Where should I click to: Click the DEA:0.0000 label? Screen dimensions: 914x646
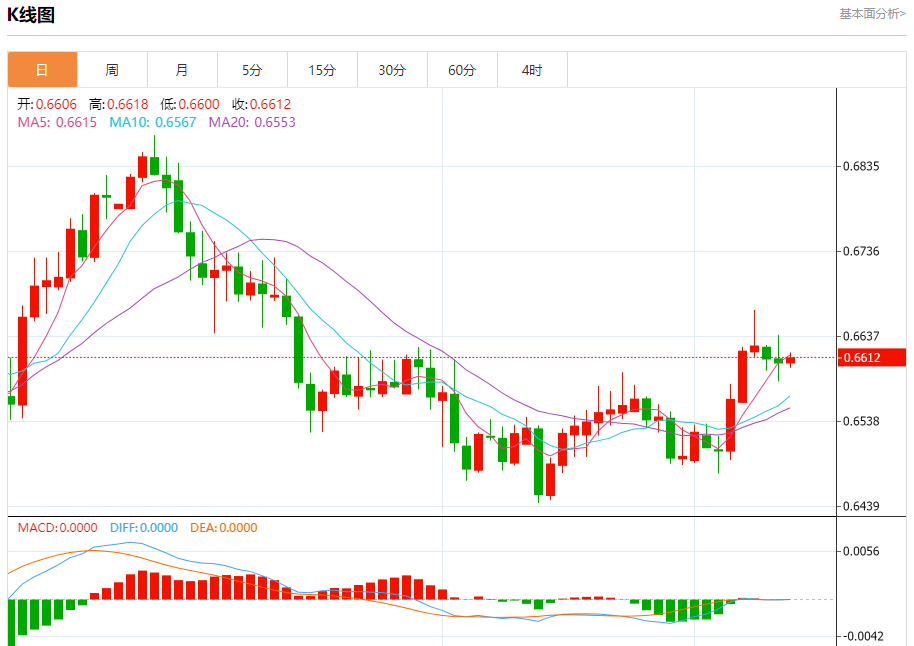click(x=224, y=528)
